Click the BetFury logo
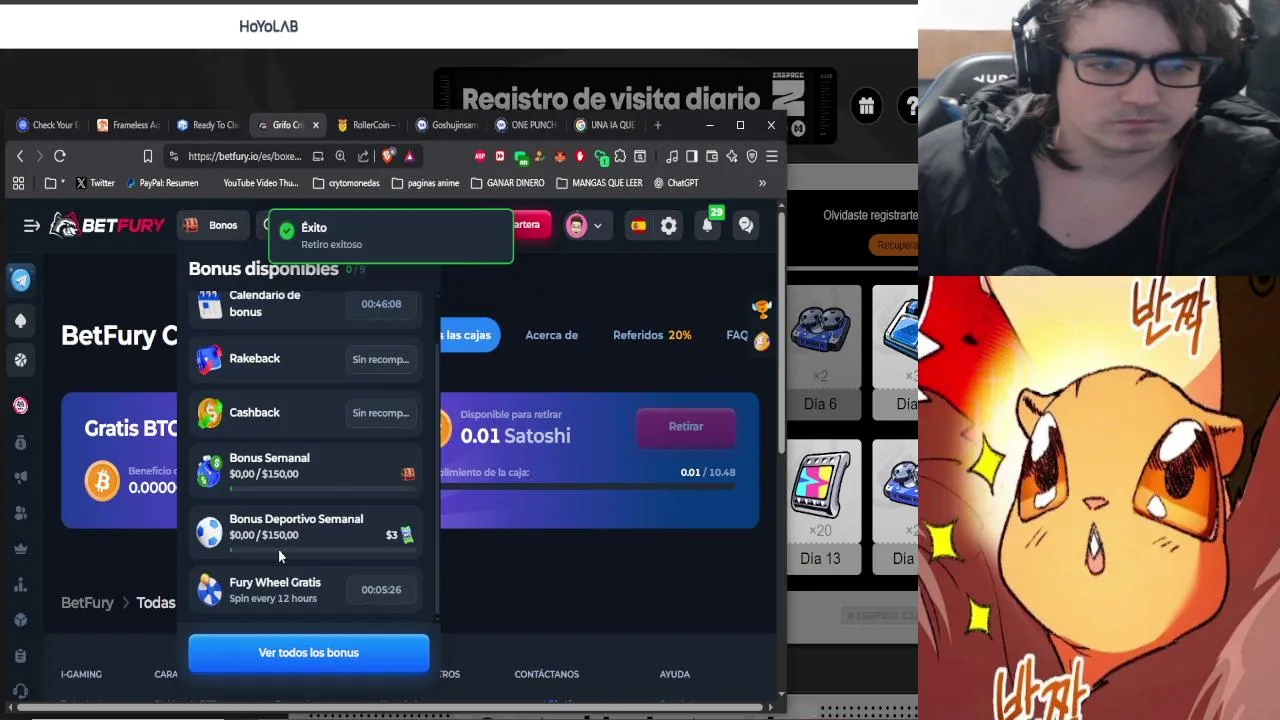The height and width of the screenshot is (720, 1280). [x=107, y=225]
